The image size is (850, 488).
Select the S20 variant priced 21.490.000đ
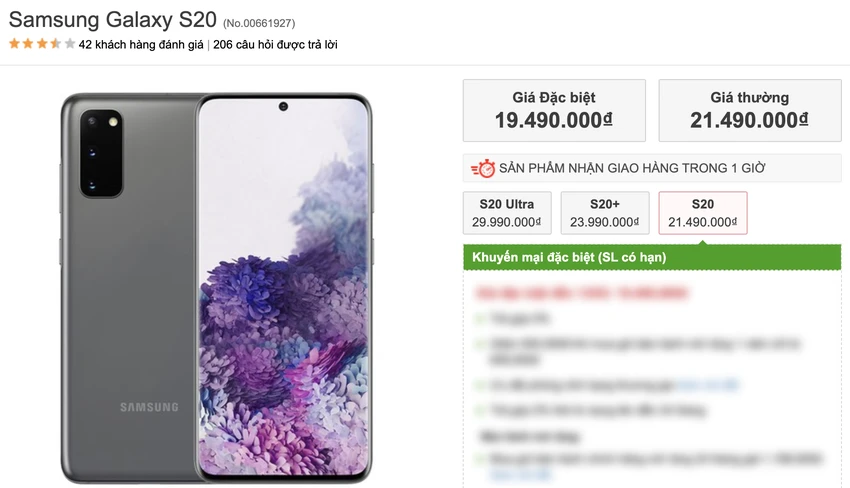click(x=703, y=213)
